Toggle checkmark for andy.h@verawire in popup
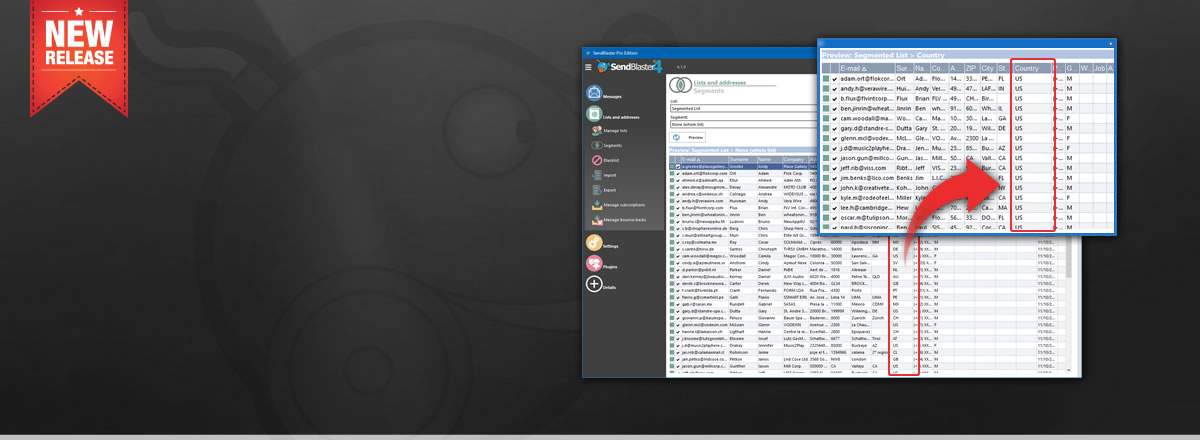 [834, 88]
